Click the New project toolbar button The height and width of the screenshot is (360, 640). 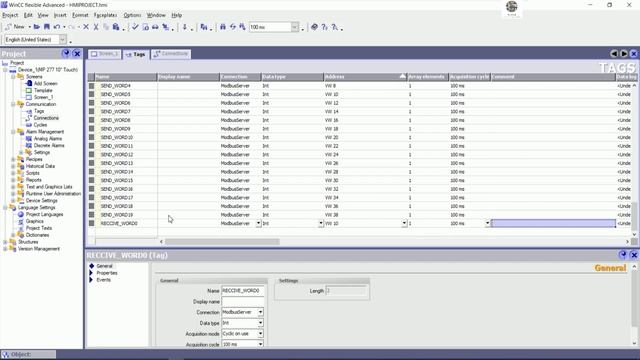pyautogui.click(x=15, y=27)
